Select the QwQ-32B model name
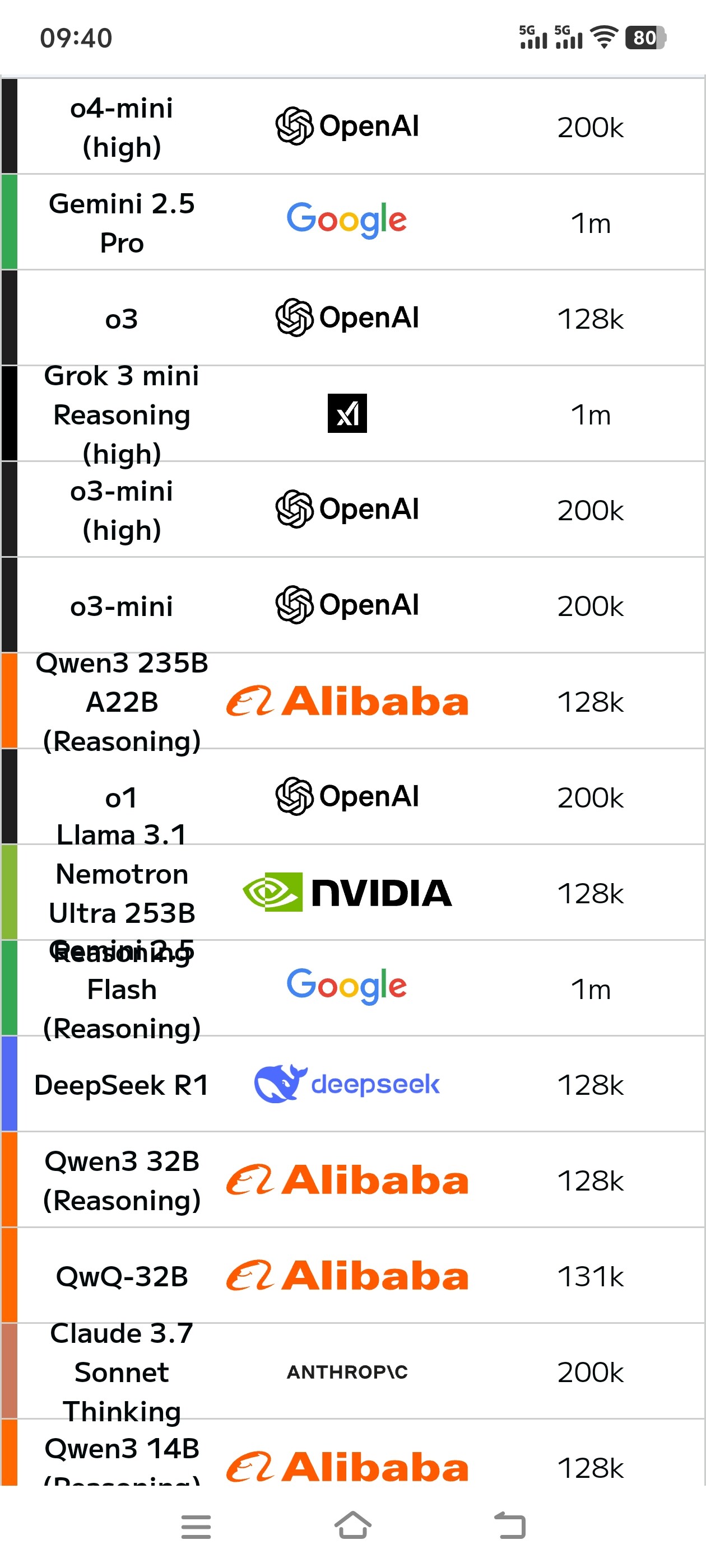Image resolution: width=706 pixels, height=1568 pixels. point(122,1276)
